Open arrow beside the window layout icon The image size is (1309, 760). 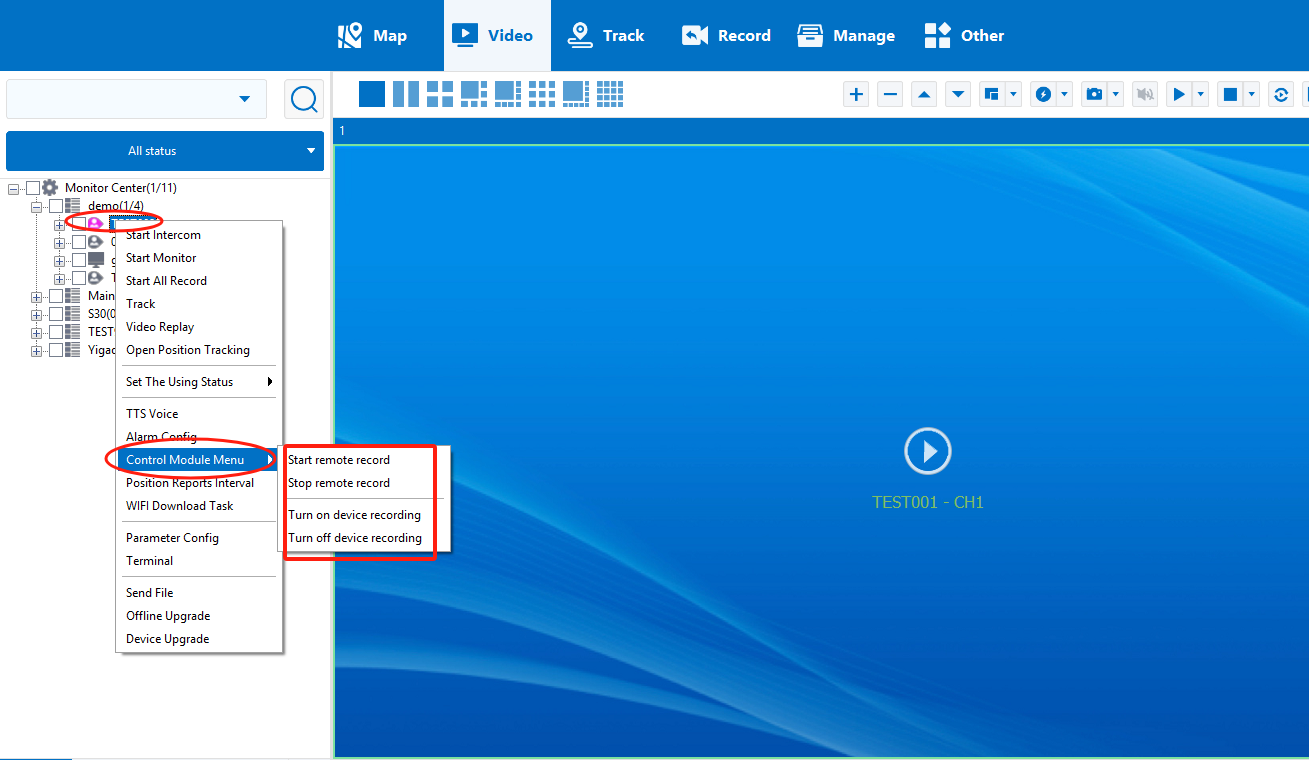[x=1014, y=94]
